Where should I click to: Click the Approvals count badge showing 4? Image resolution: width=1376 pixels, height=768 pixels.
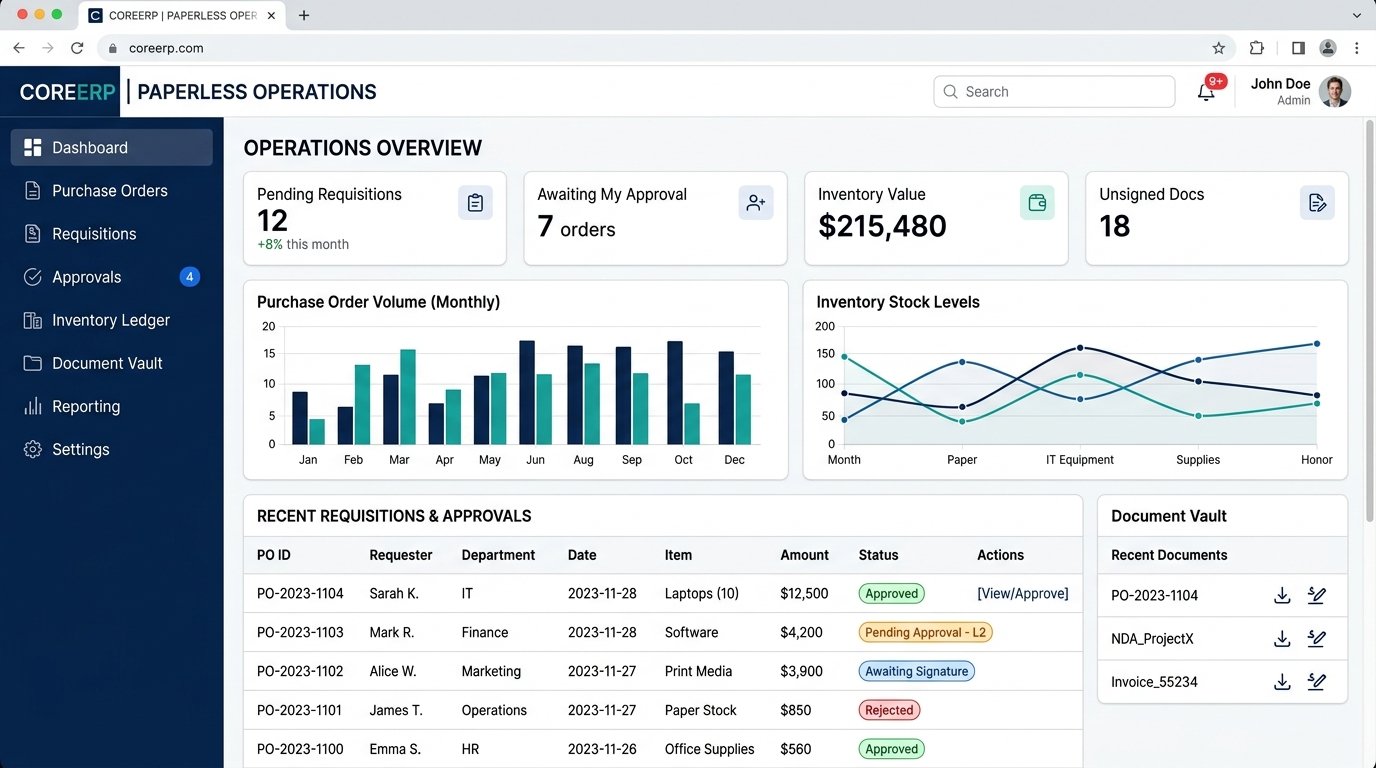pyautogui.click(x=190, y=277)
